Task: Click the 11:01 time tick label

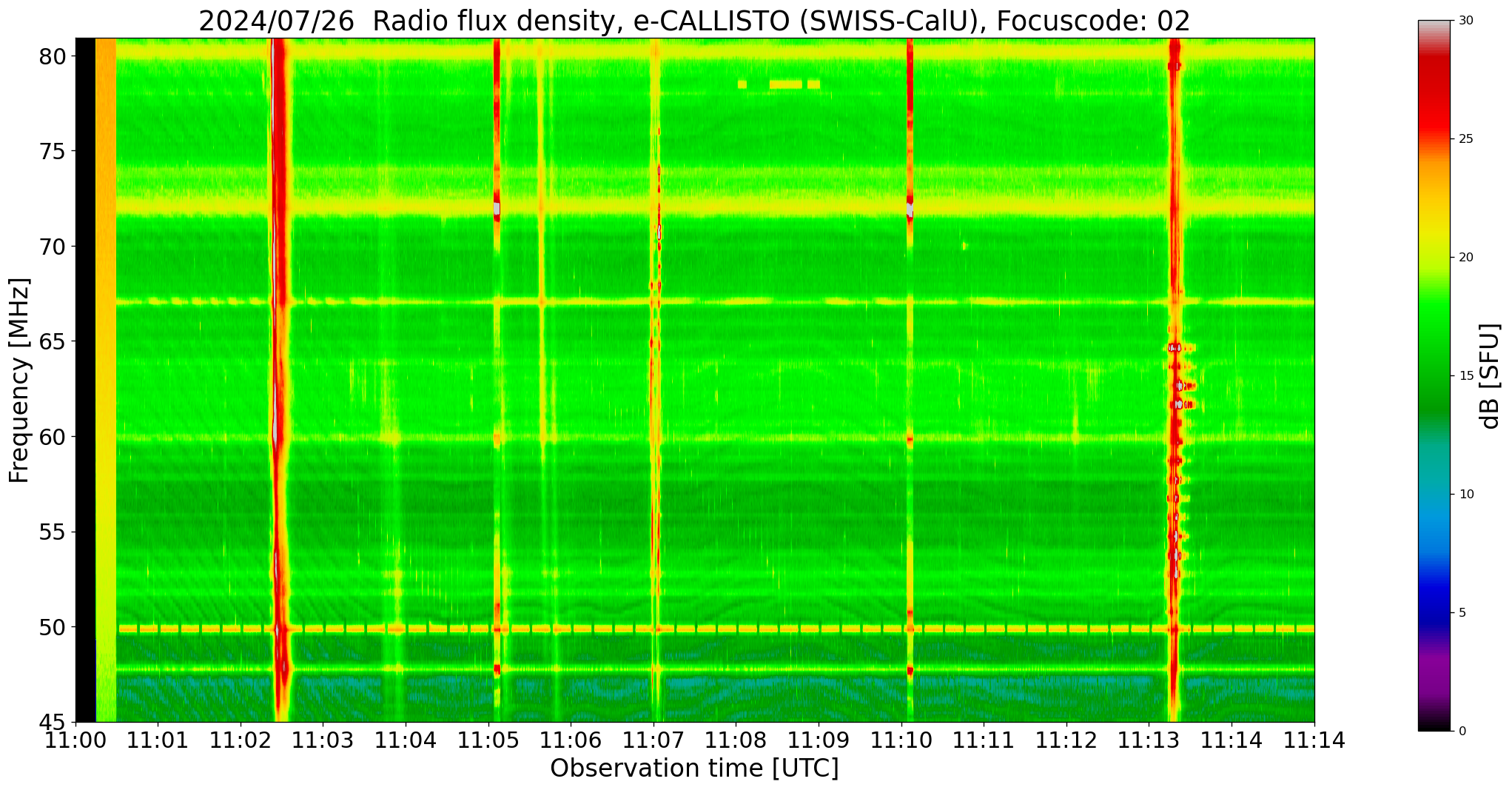Action: coord(158,740)
